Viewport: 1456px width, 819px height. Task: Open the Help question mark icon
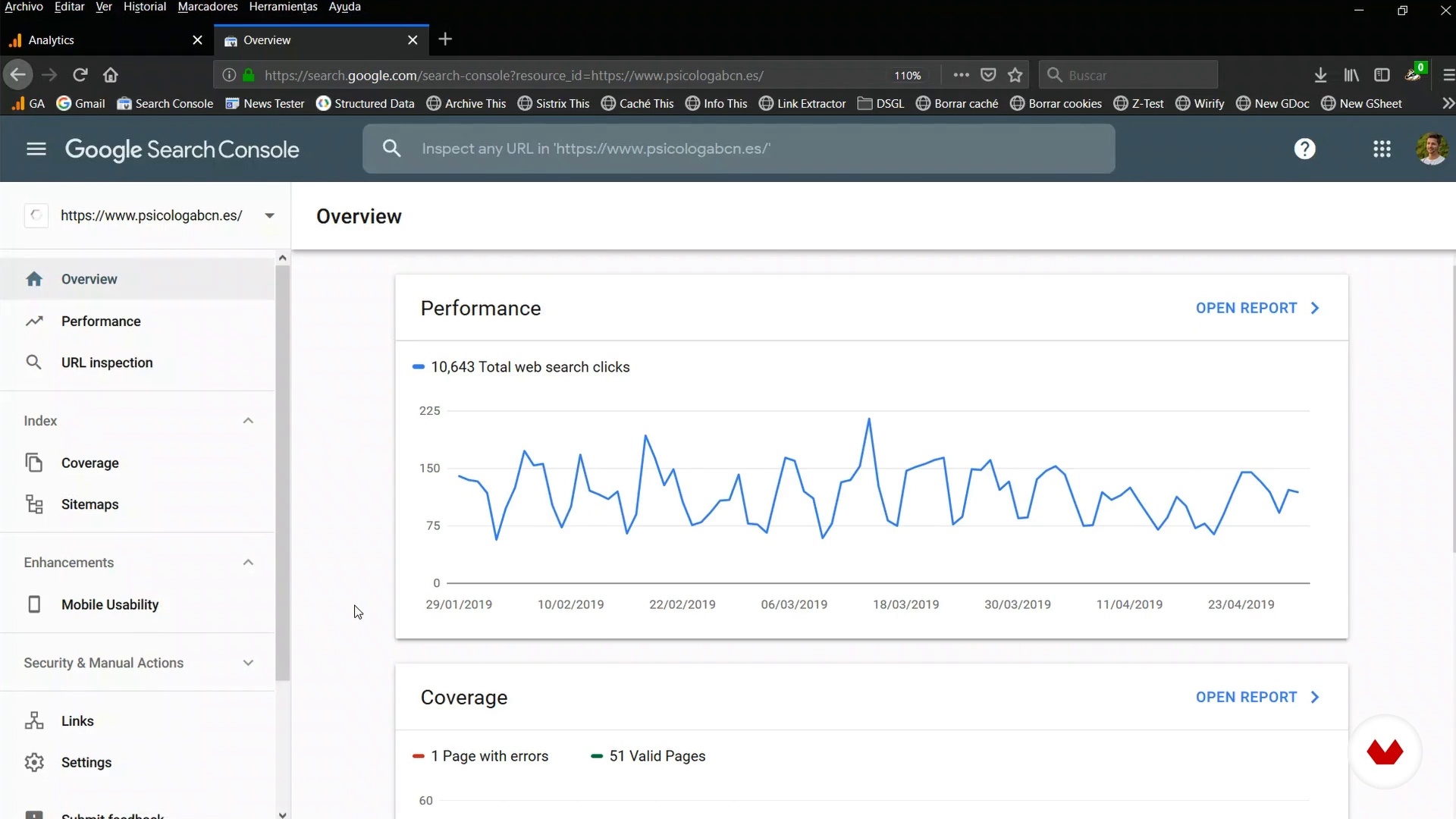click(x=1304, y=149)
